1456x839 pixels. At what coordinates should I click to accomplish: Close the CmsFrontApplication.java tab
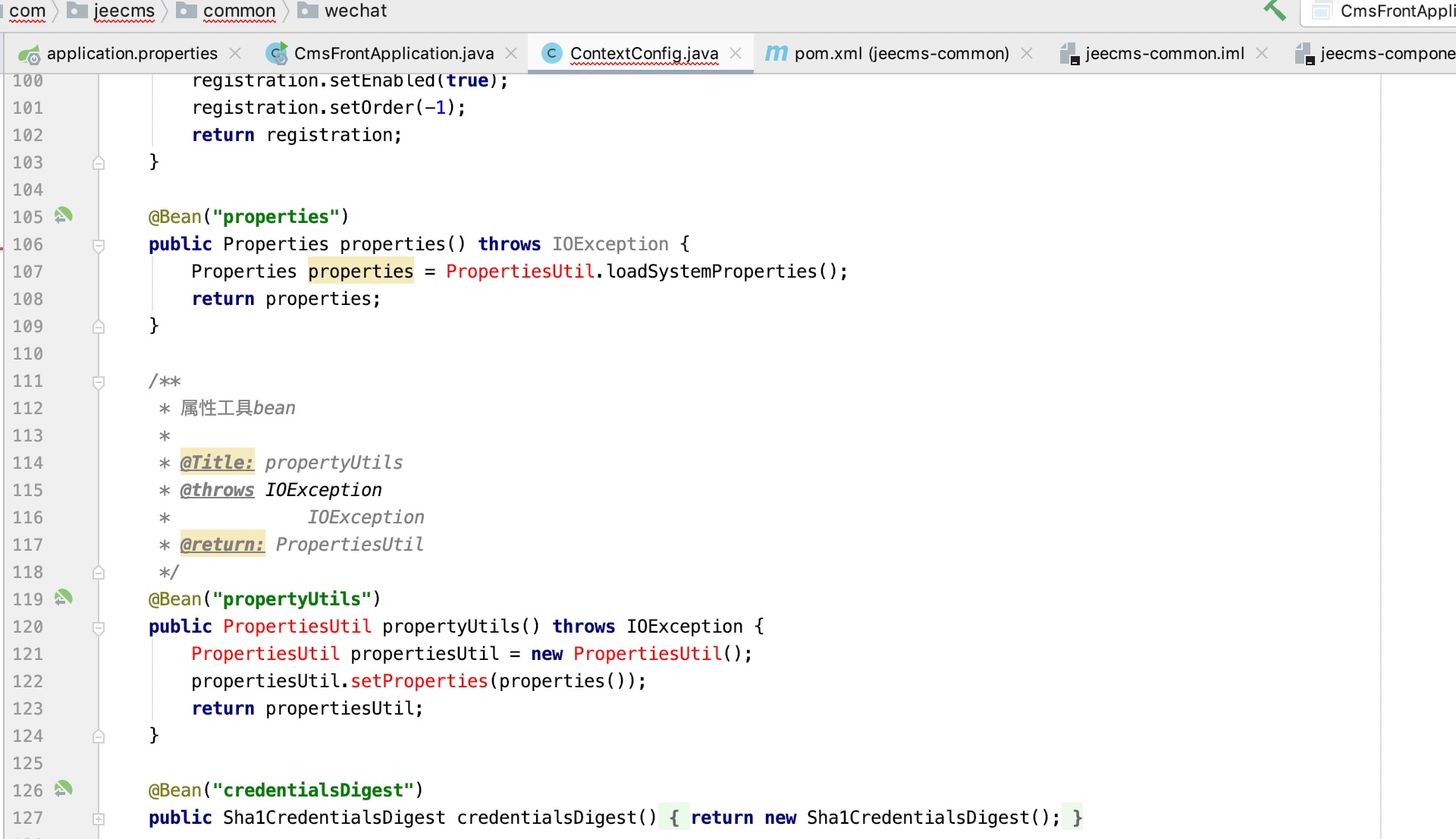point(511,53)
